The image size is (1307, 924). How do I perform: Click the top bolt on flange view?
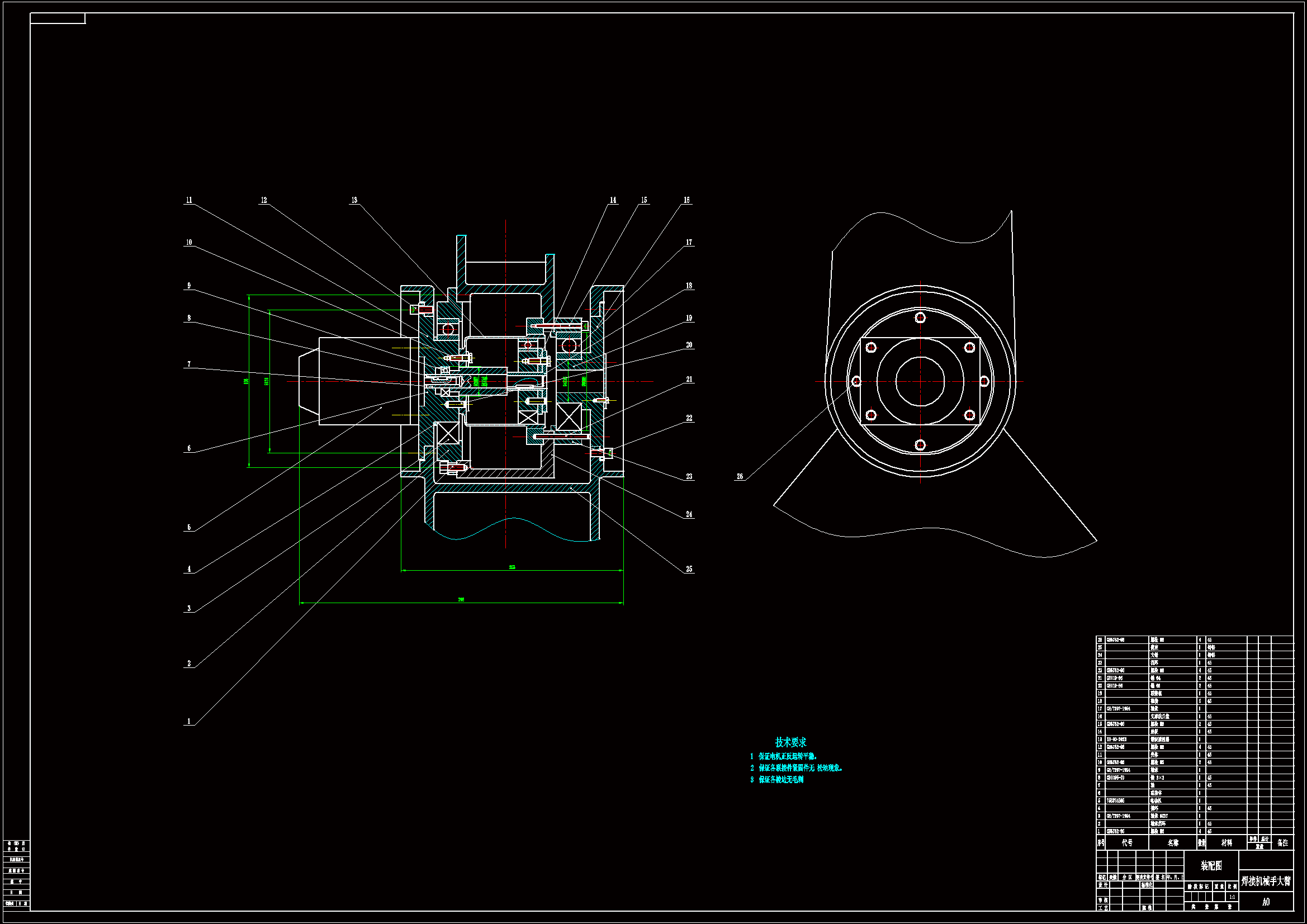coord(921,318)
